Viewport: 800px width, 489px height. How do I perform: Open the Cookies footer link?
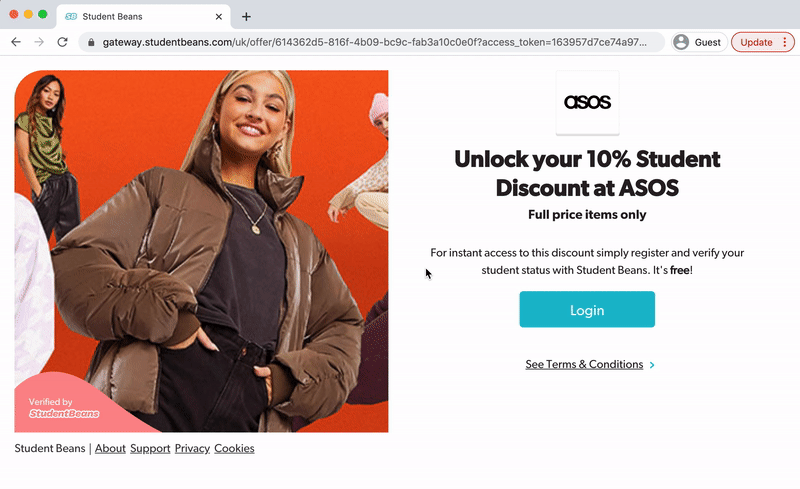pos(234,448)
